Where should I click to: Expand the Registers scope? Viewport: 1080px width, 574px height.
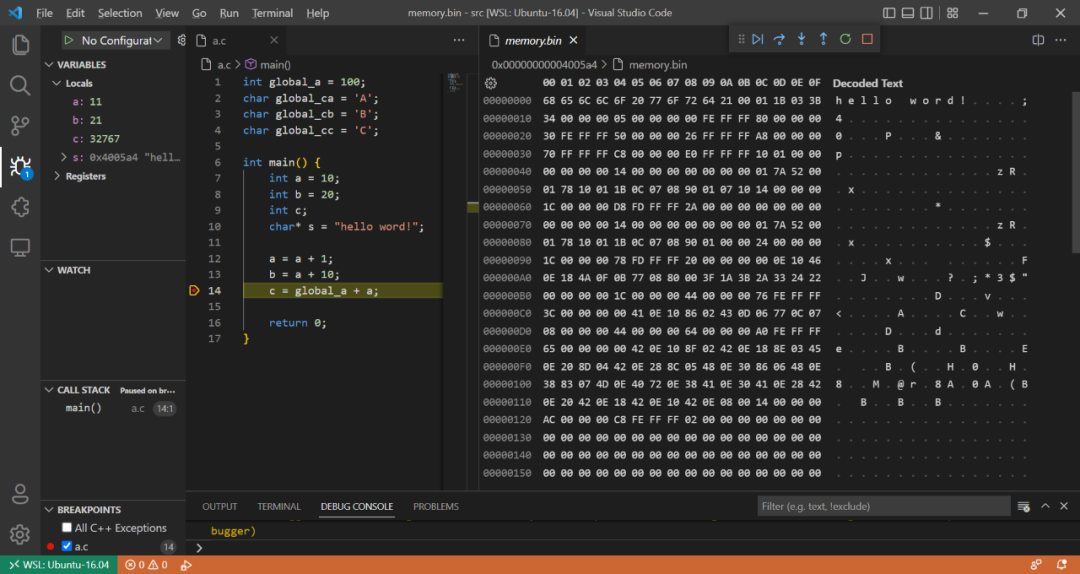(x=57, y=176)
